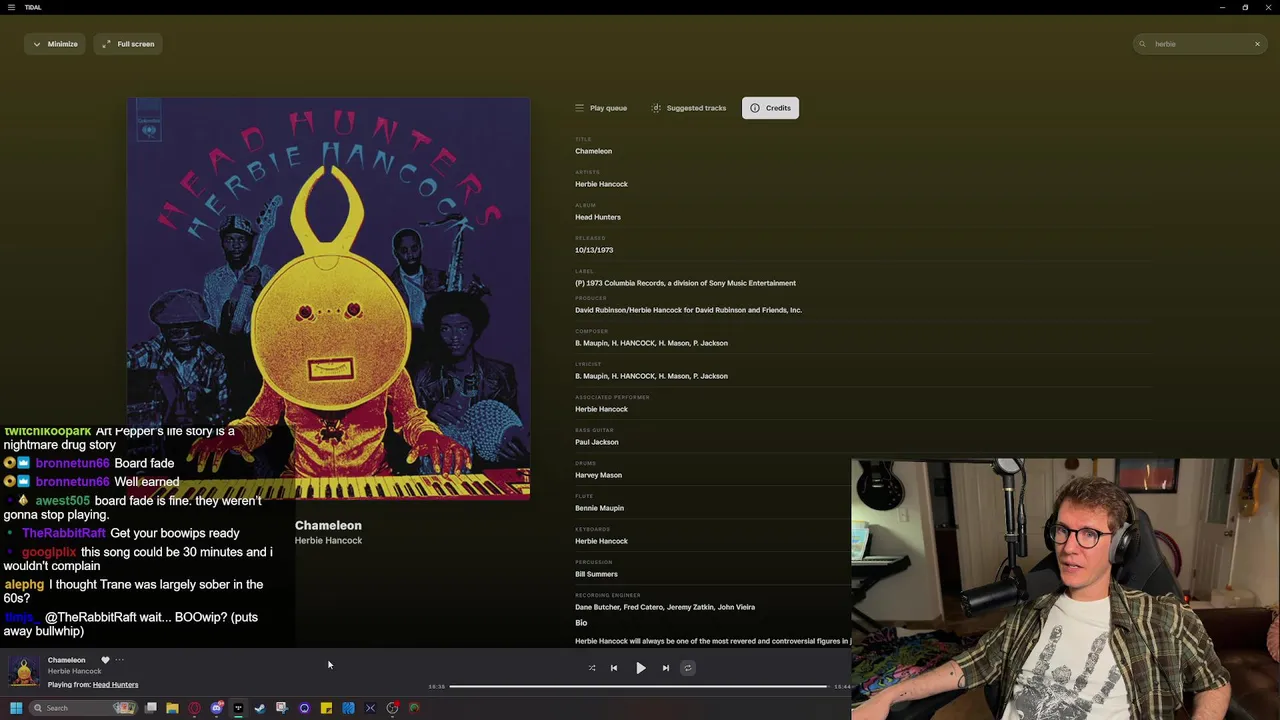
Task: Select the Credits tab
Action: pos(770,108)
